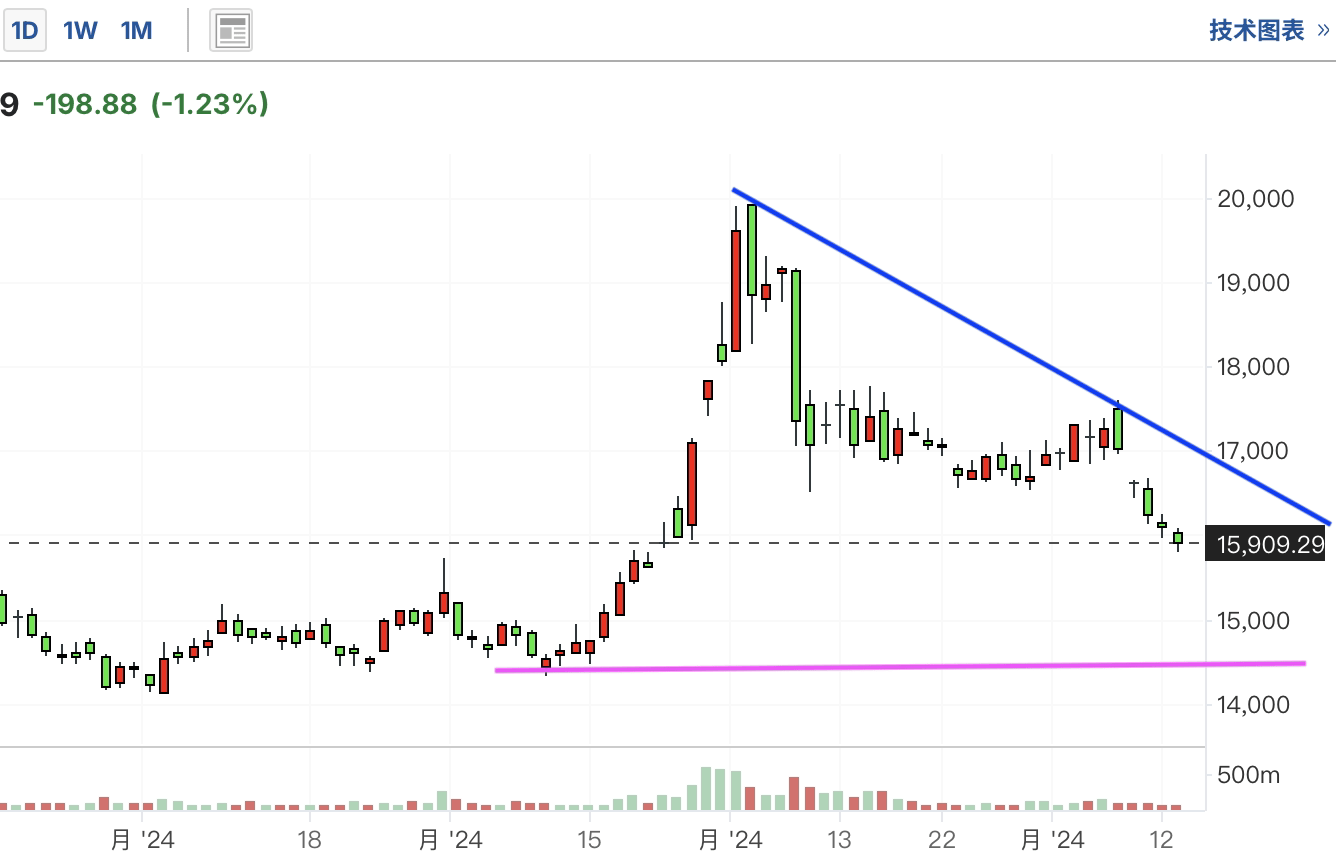The width and height of the screenshot is (1336, 856).
Task: Click the -198.88 (-1.23%) change value
Action: click(151, 103)
